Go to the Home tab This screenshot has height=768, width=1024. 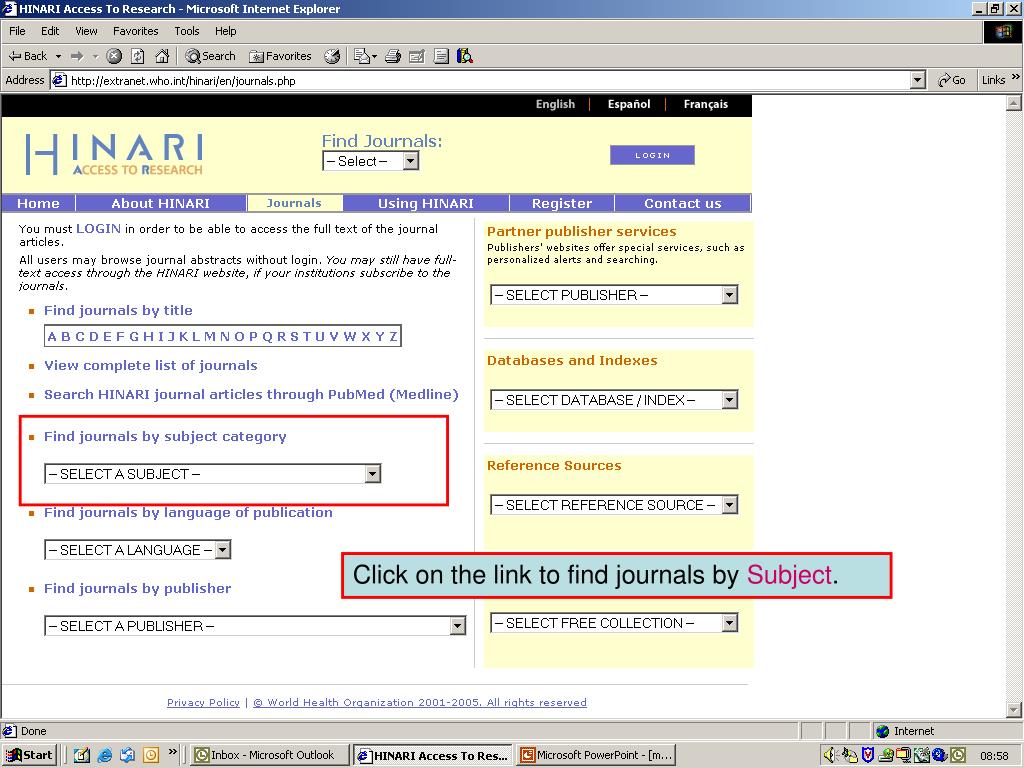point(38,203)
